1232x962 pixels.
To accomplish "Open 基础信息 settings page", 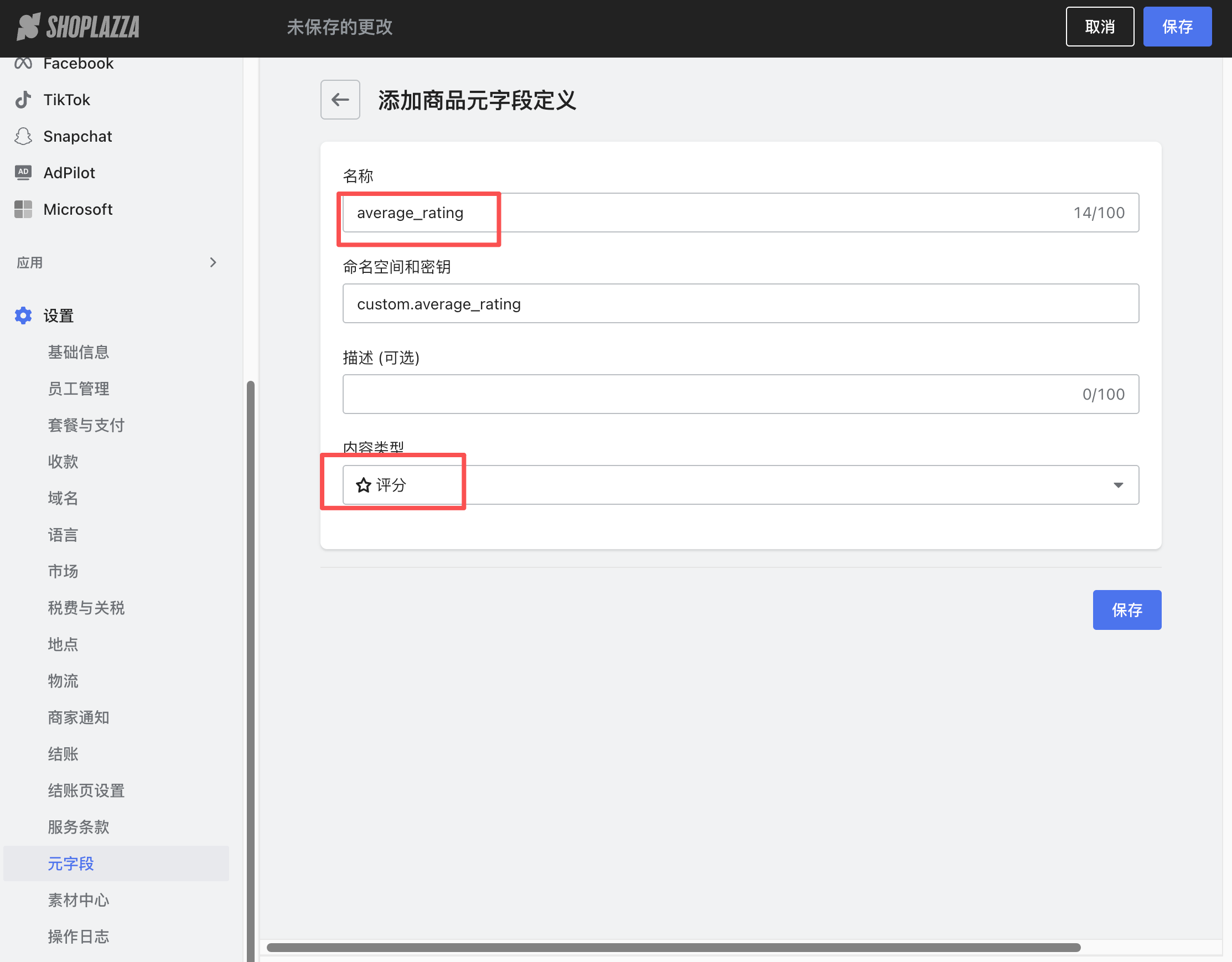I will point(79,352).
